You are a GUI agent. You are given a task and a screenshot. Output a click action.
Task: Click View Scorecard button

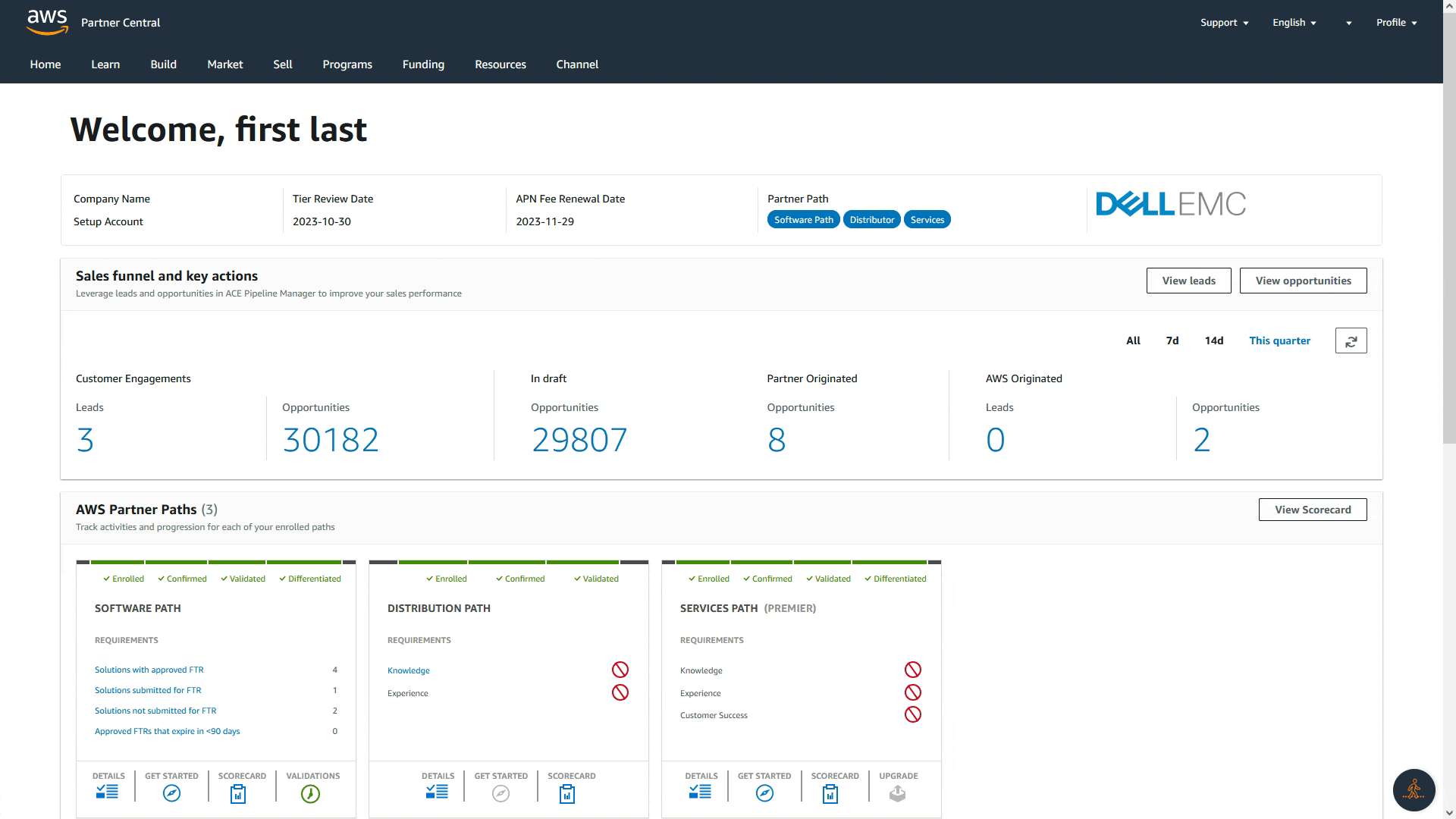pyautogui.click(x=1313, y=509)
